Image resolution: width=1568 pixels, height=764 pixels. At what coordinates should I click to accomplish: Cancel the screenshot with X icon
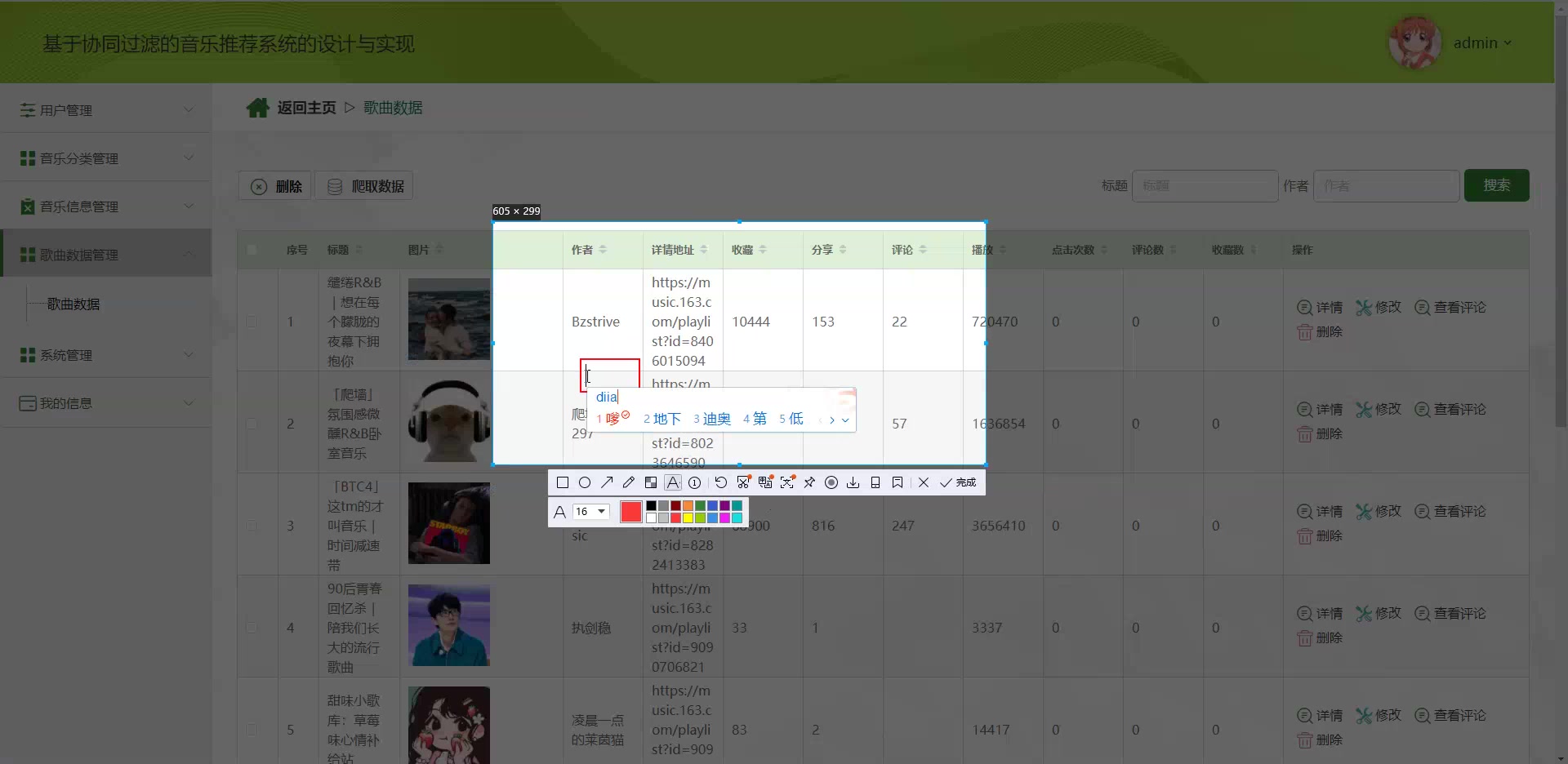pyautogui.click(x=924, y=482)
